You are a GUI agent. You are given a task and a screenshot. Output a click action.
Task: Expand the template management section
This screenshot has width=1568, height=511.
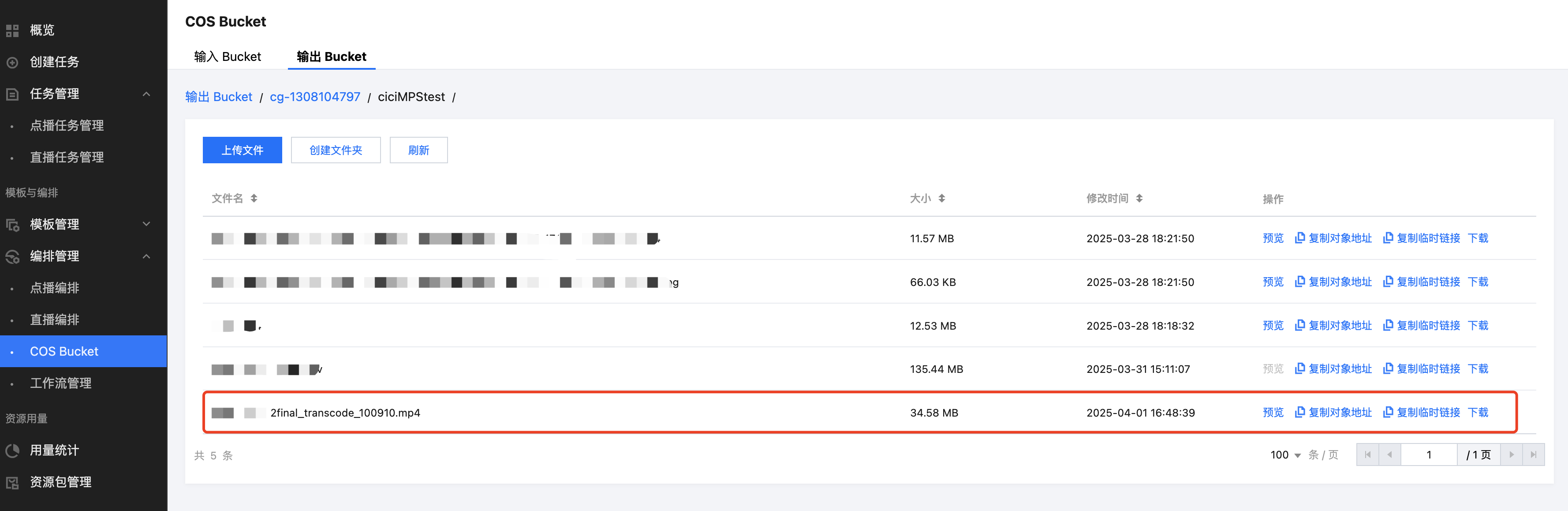pyautogui.click(x=146, y=224)
